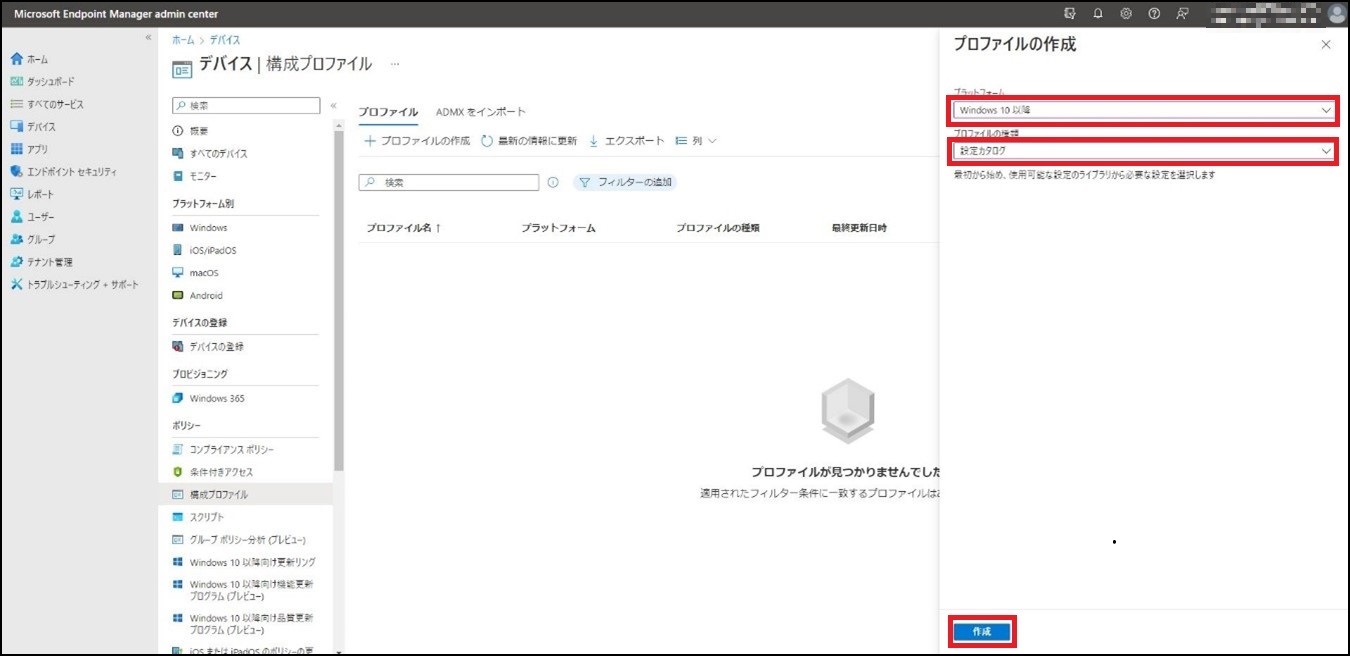
Task: Open the help question mark icon
Action: click(x=1154, y=14)
